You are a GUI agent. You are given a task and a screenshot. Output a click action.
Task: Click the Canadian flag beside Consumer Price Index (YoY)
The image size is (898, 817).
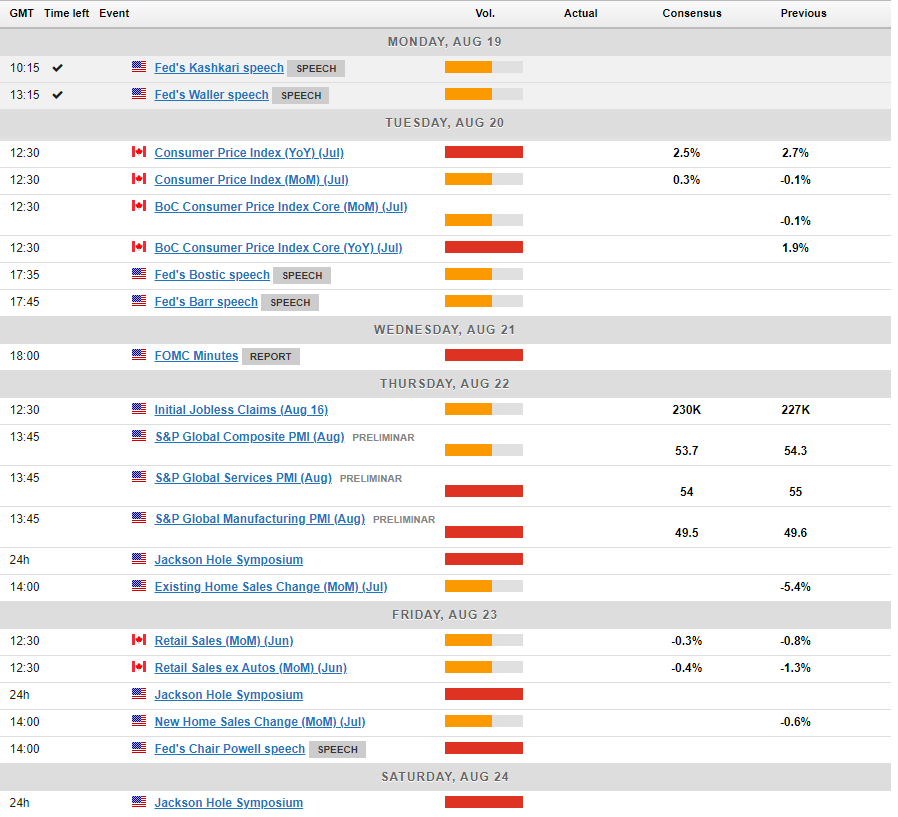[139, 152]
